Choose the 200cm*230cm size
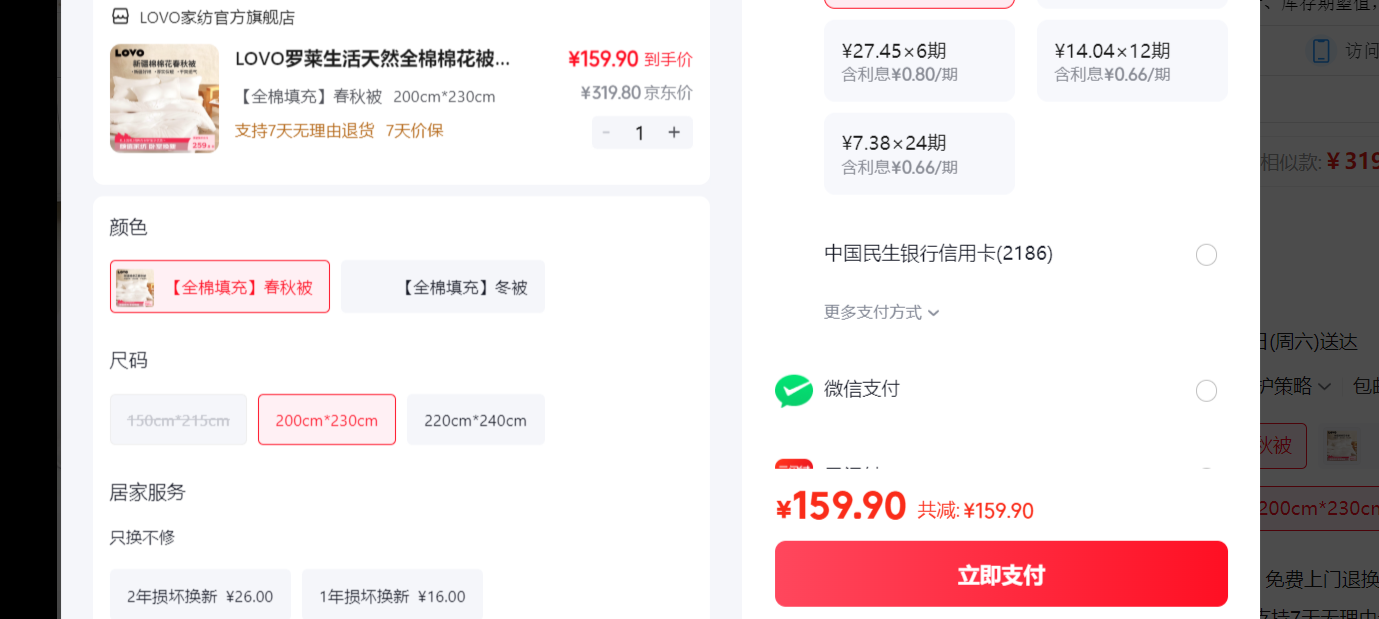This screenshot has height=619, width=1379. (x=327, y=420)
